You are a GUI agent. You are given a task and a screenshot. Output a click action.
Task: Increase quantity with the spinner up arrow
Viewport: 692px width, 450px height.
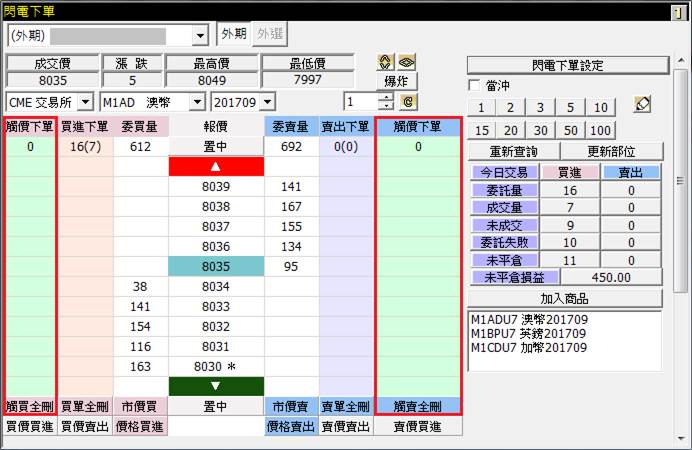386,98
